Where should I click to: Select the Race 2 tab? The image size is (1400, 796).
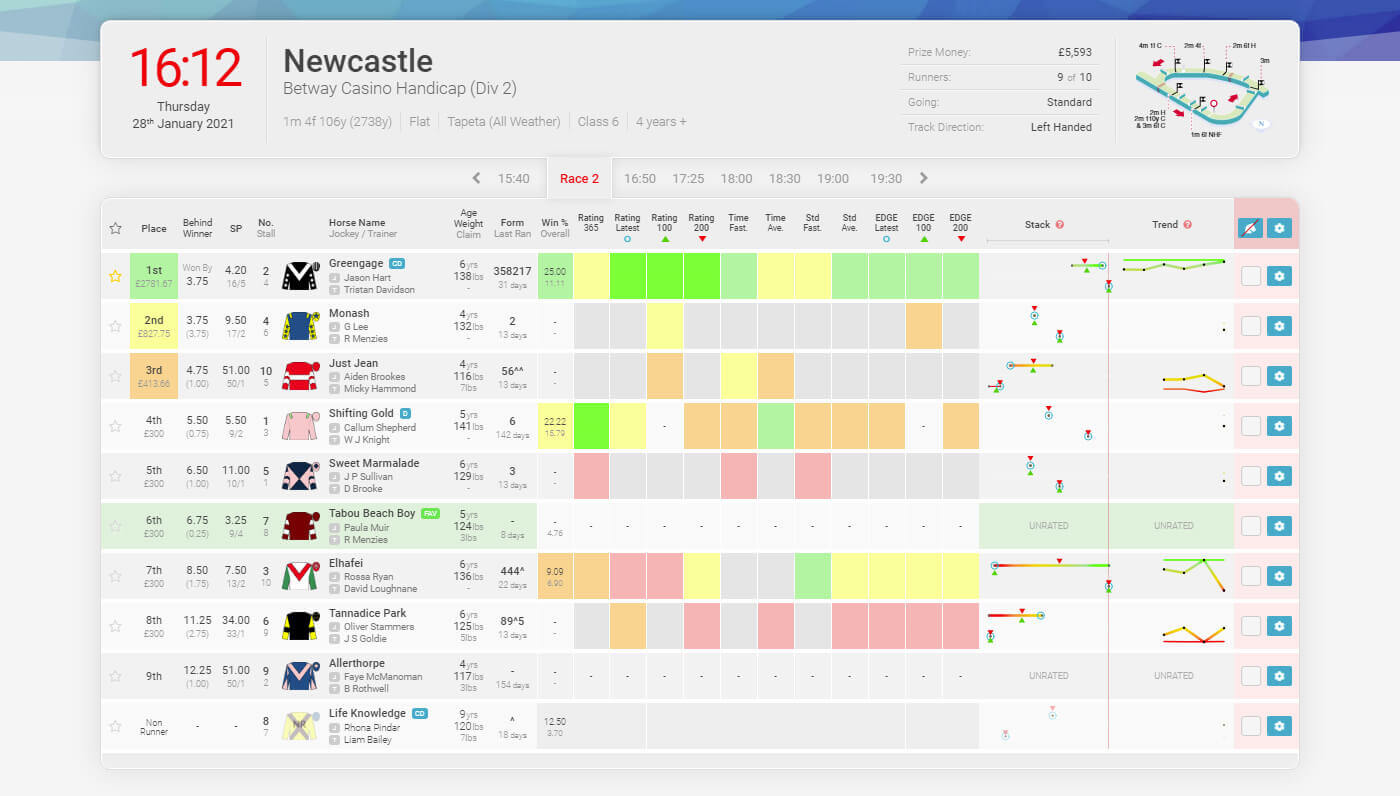click(x=580, y=178)
